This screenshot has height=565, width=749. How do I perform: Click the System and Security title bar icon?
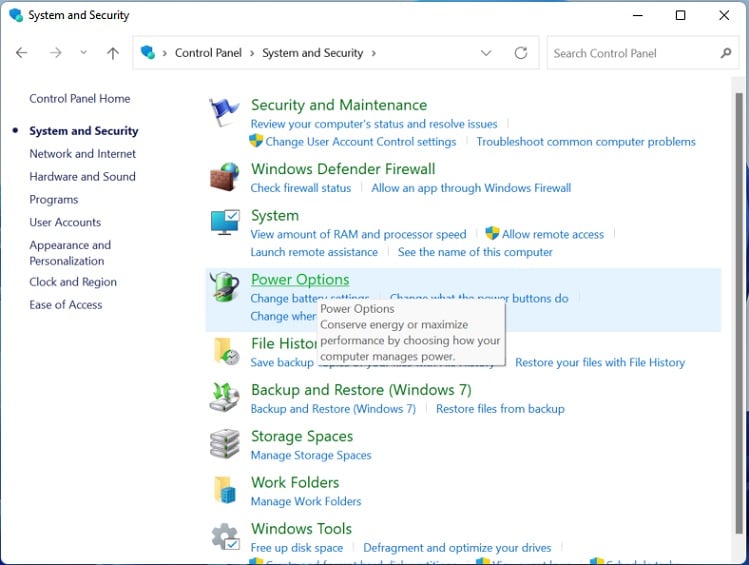point(16,15)
